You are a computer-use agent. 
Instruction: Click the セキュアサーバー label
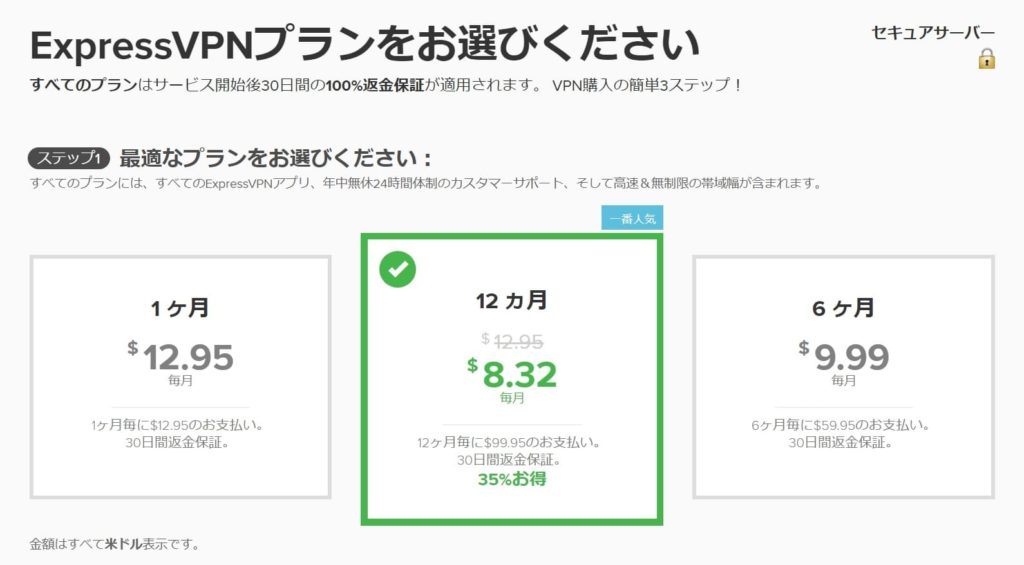(x=933, y=33)
